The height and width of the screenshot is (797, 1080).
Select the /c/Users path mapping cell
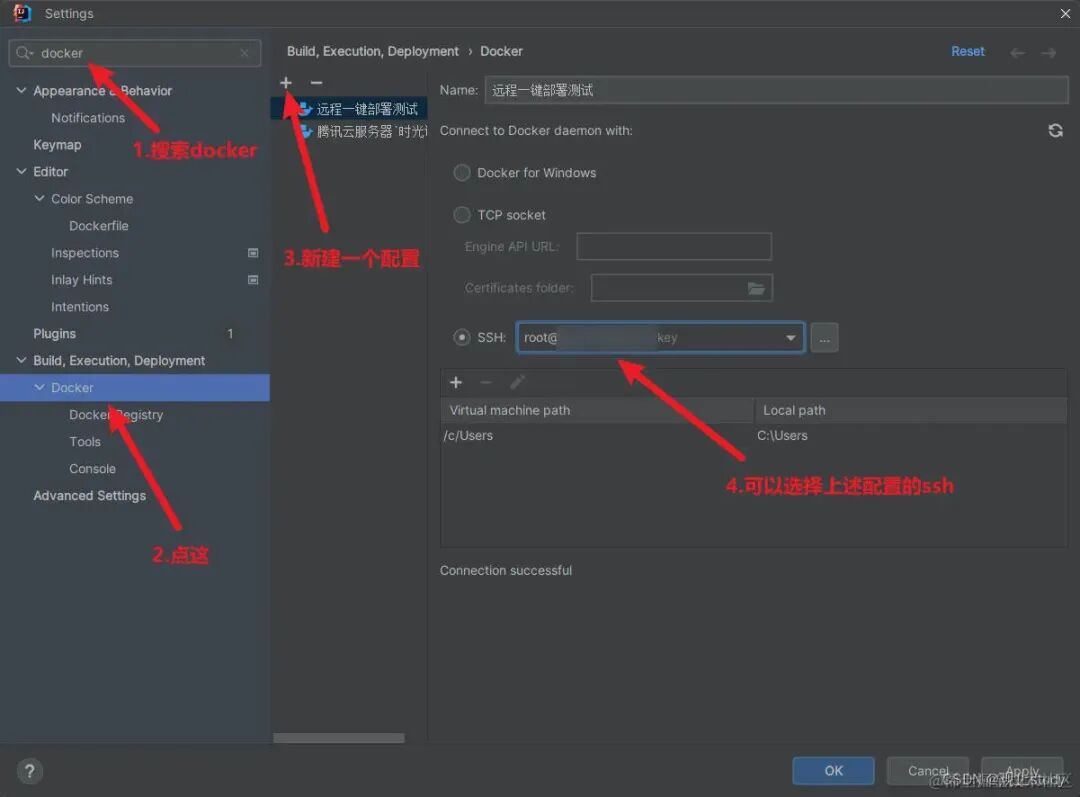(597, 436)
